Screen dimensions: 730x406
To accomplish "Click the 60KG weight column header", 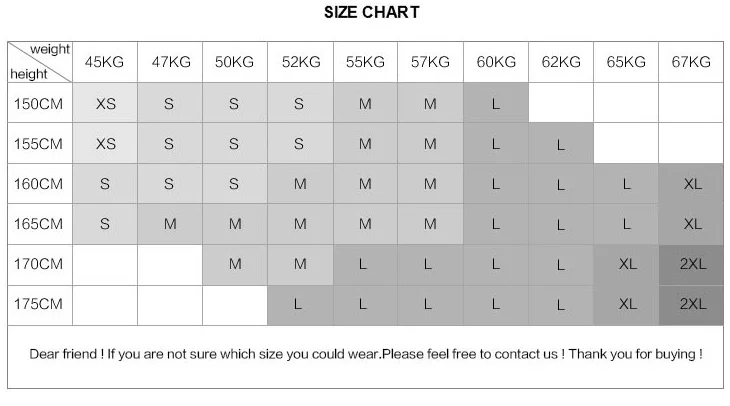I will click(x=496, y=62).
